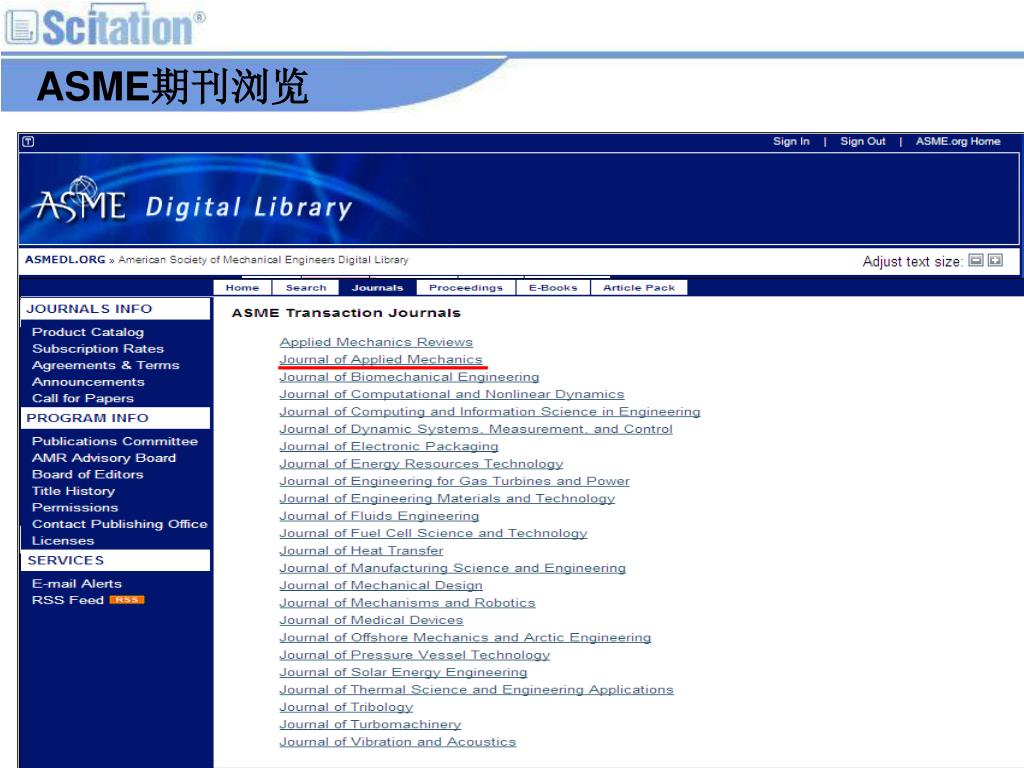Open Journal of Turbomachinery
This screenshot has height=768, width=1024.
coord(370,724)
